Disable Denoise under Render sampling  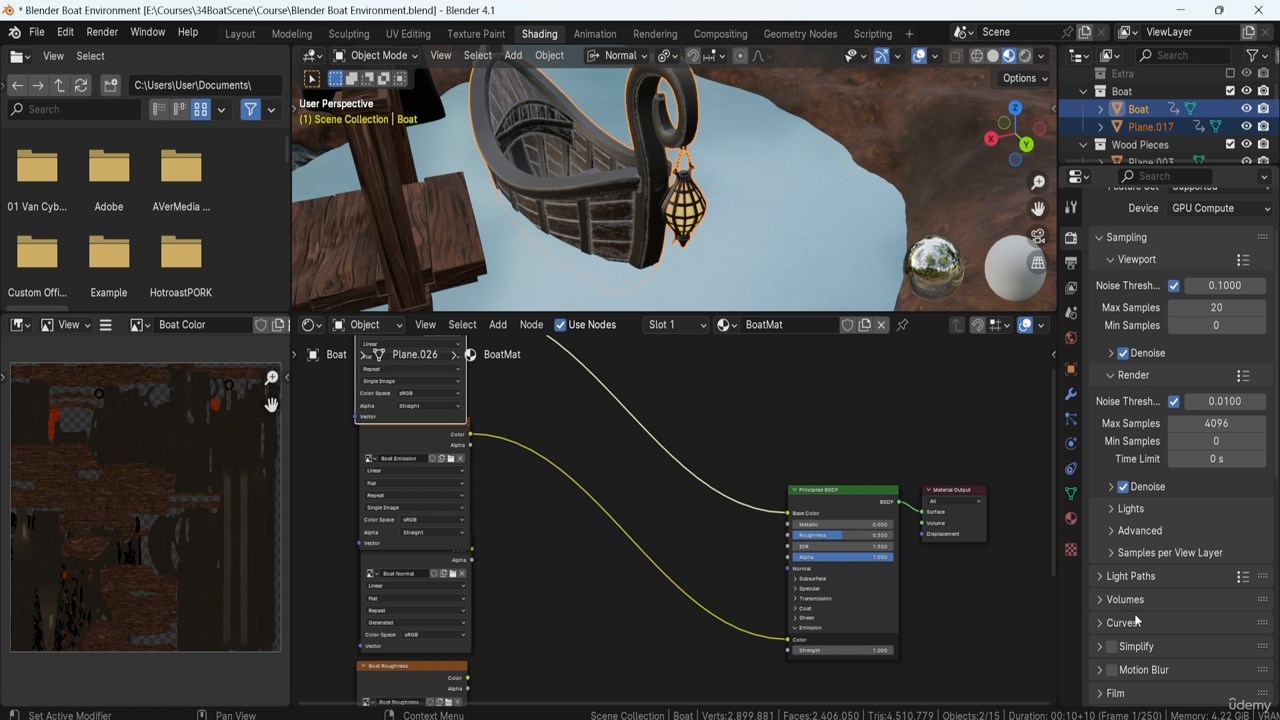click(x=1123, y=487)
